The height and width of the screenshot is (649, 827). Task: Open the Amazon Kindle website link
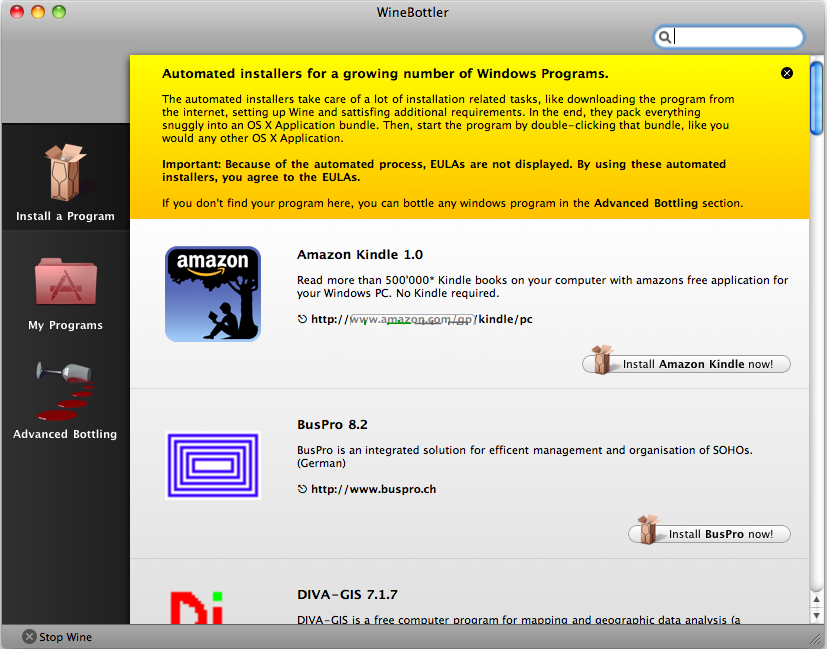(421, 319)
